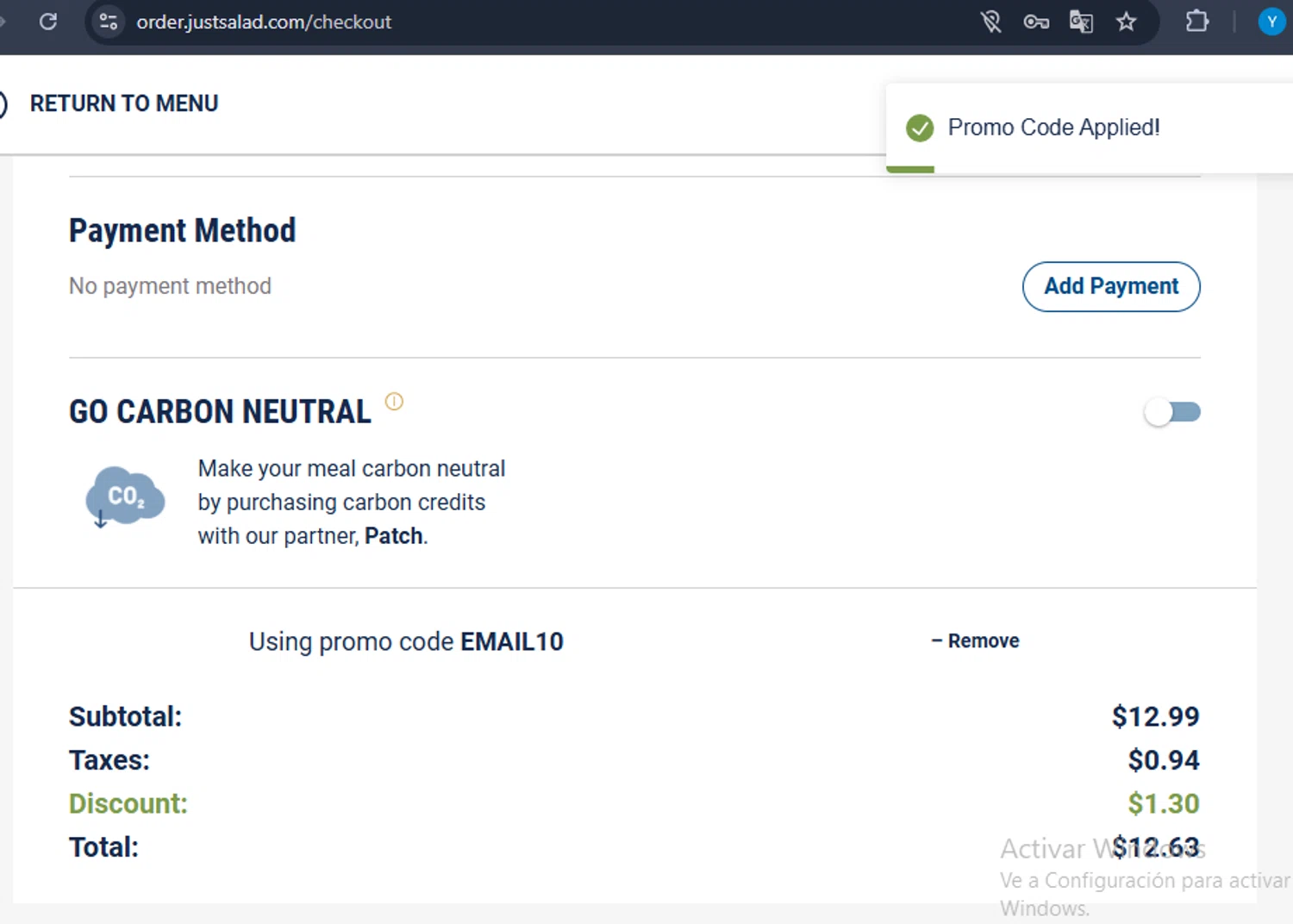
Task: Click the No payment method text
Action: (x=170, y=286)
